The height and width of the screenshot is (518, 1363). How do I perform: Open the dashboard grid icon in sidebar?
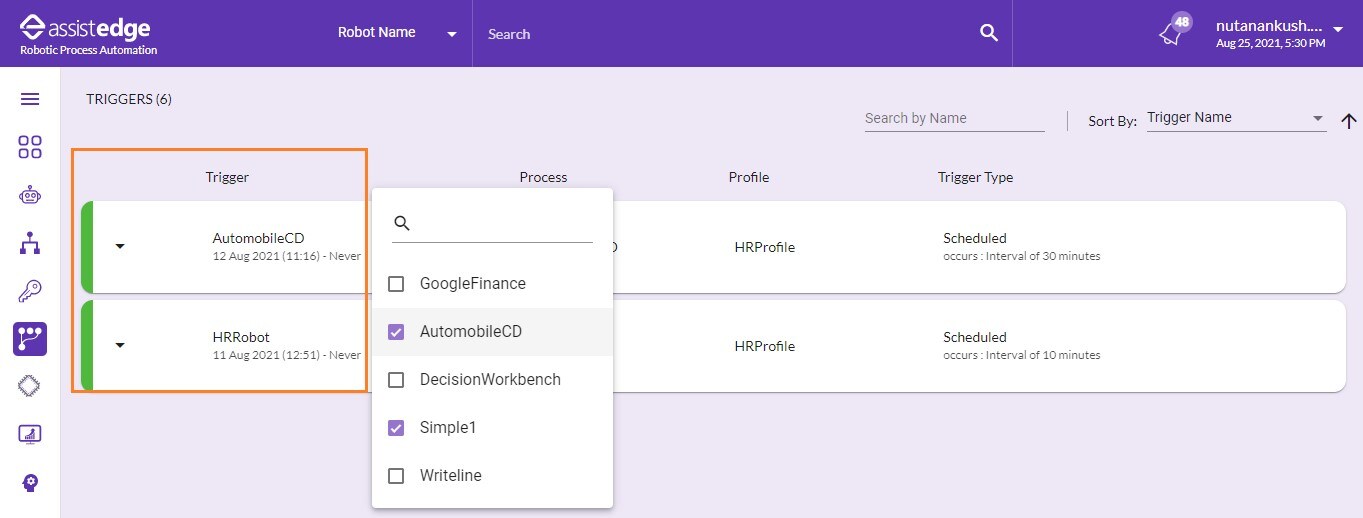click(x=30, y=147)
